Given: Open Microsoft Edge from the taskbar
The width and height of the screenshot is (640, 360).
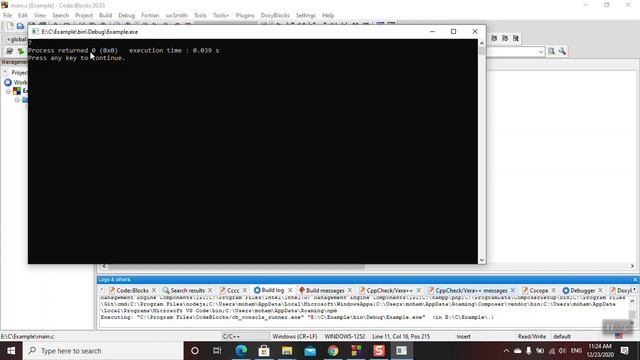Looking at the screenshot, I should [x=241, y=351].
